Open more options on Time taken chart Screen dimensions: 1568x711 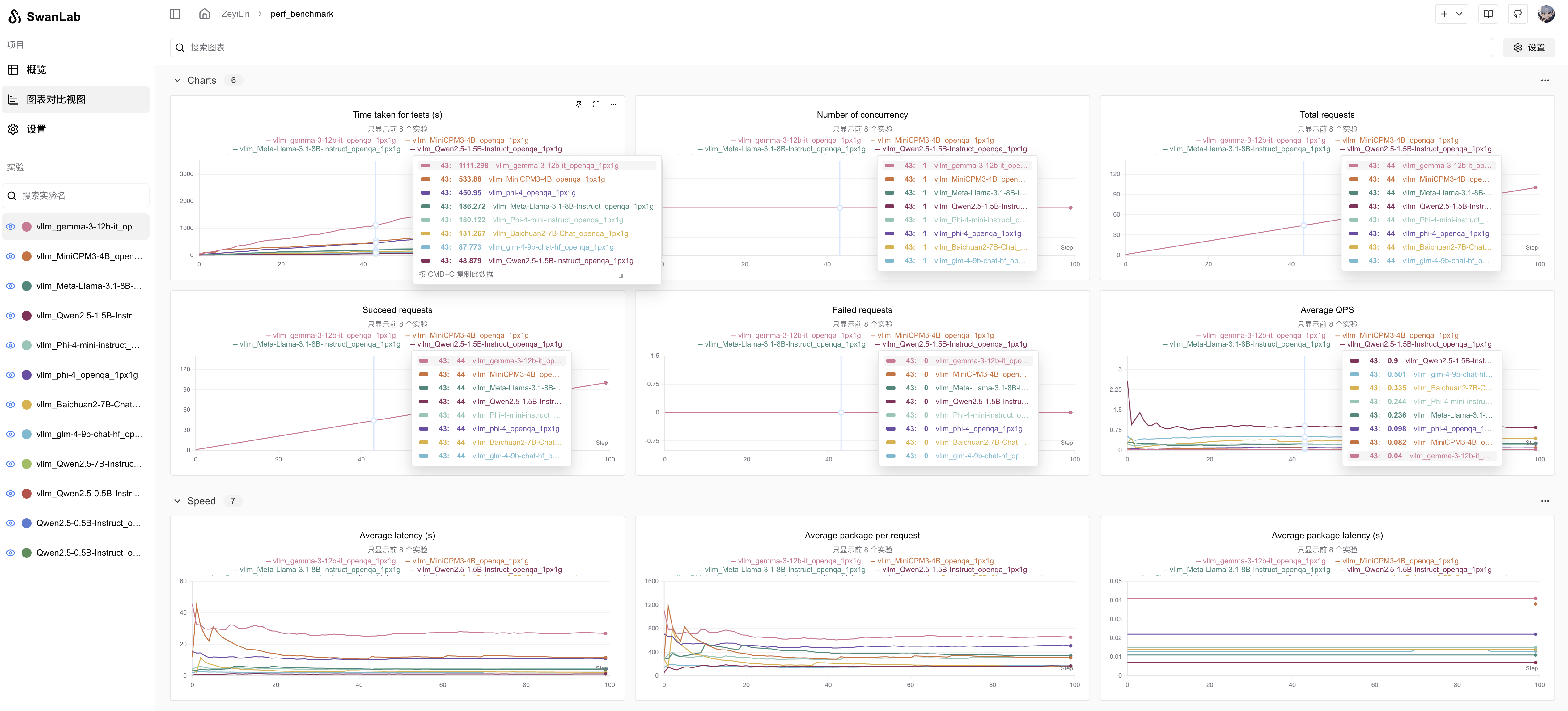click(x=613, y=104)
